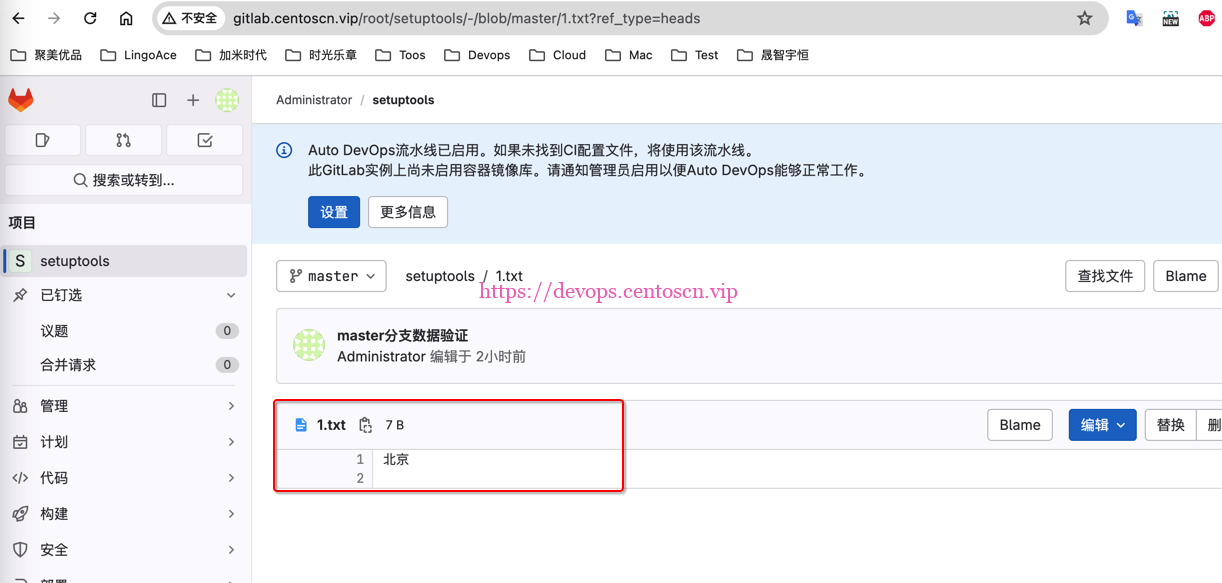Open the merge requests shortcut icon
The width and height of the screenshot is (1222, 583).
(123, 140)
